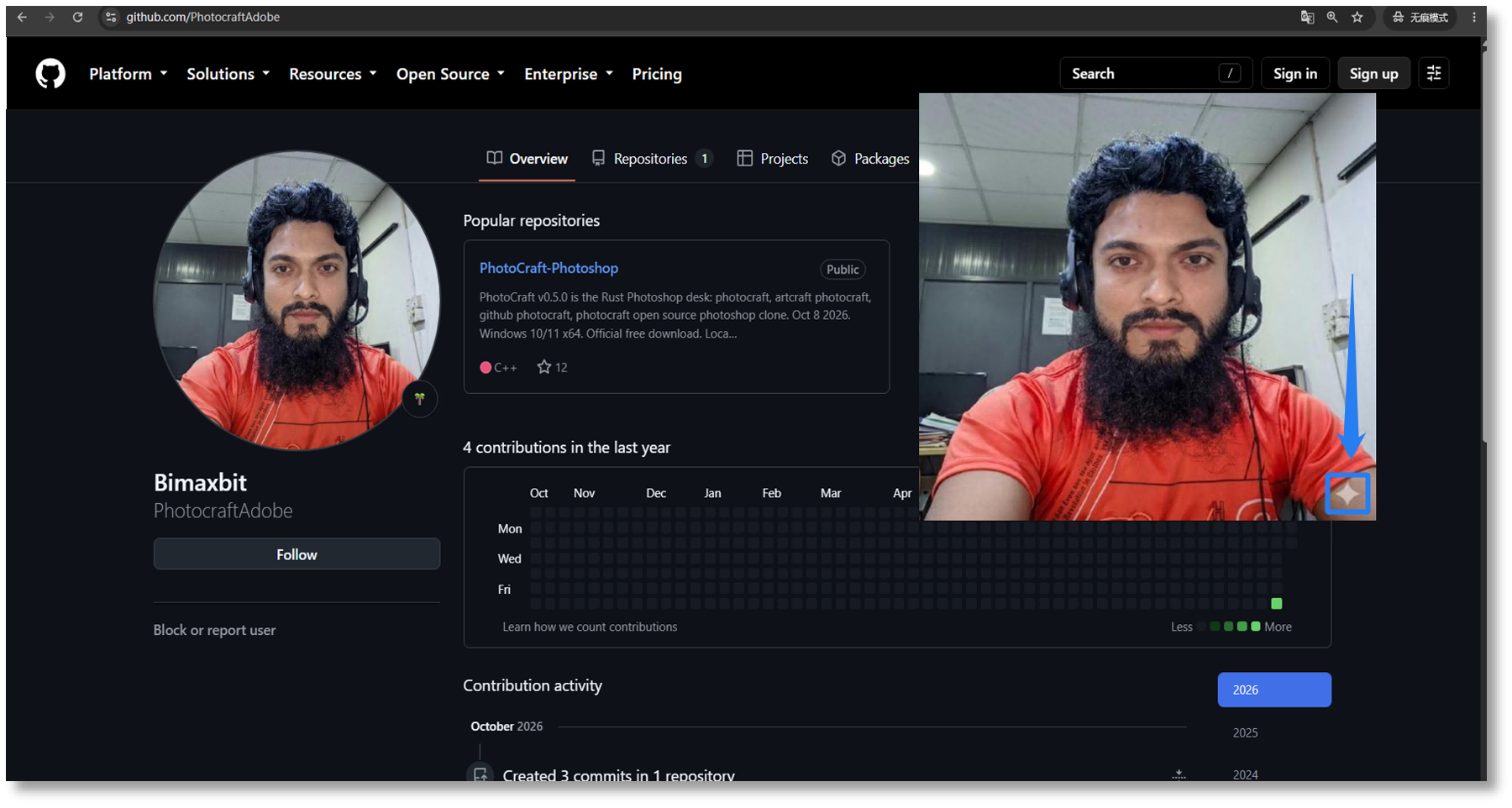Viewport: 1512px width, 808px height.
Task: Expand the Resources dropdown menu
Action: coord(333,74)
